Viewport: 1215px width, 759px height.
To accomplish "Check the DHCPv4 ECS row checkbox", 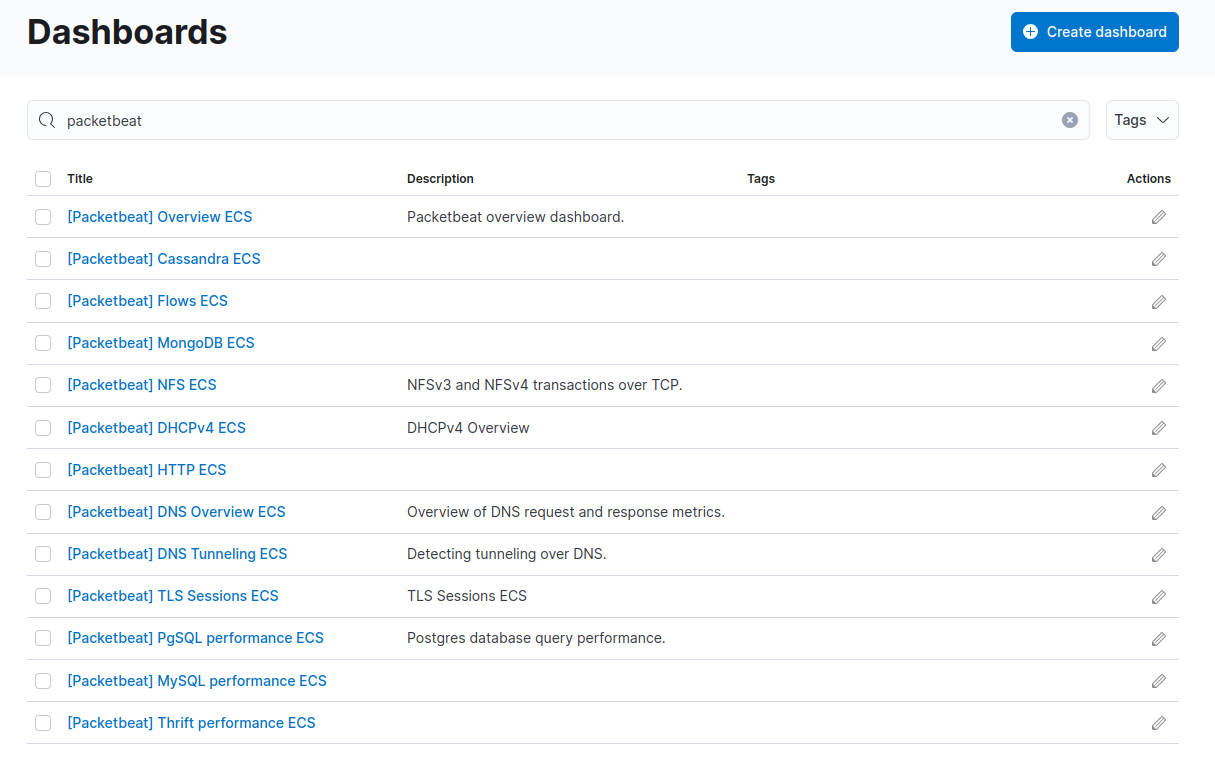I will pos(43,428).
